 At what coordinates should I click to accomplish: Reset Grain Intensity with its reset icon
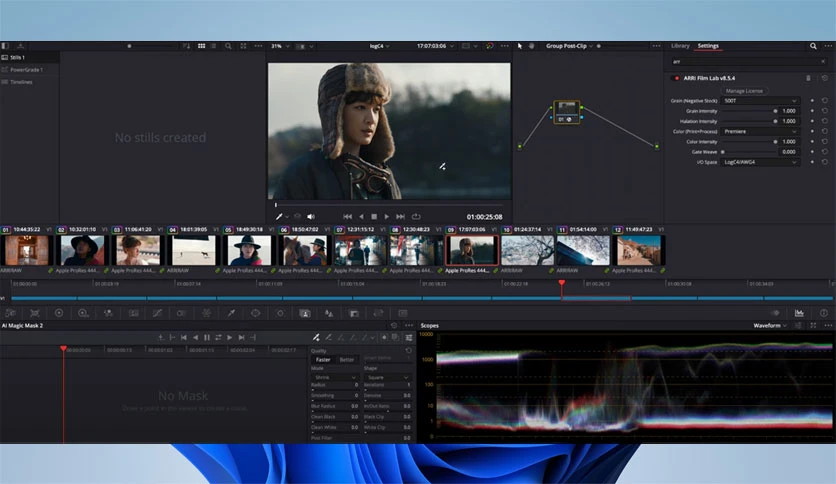click(825, 111)
